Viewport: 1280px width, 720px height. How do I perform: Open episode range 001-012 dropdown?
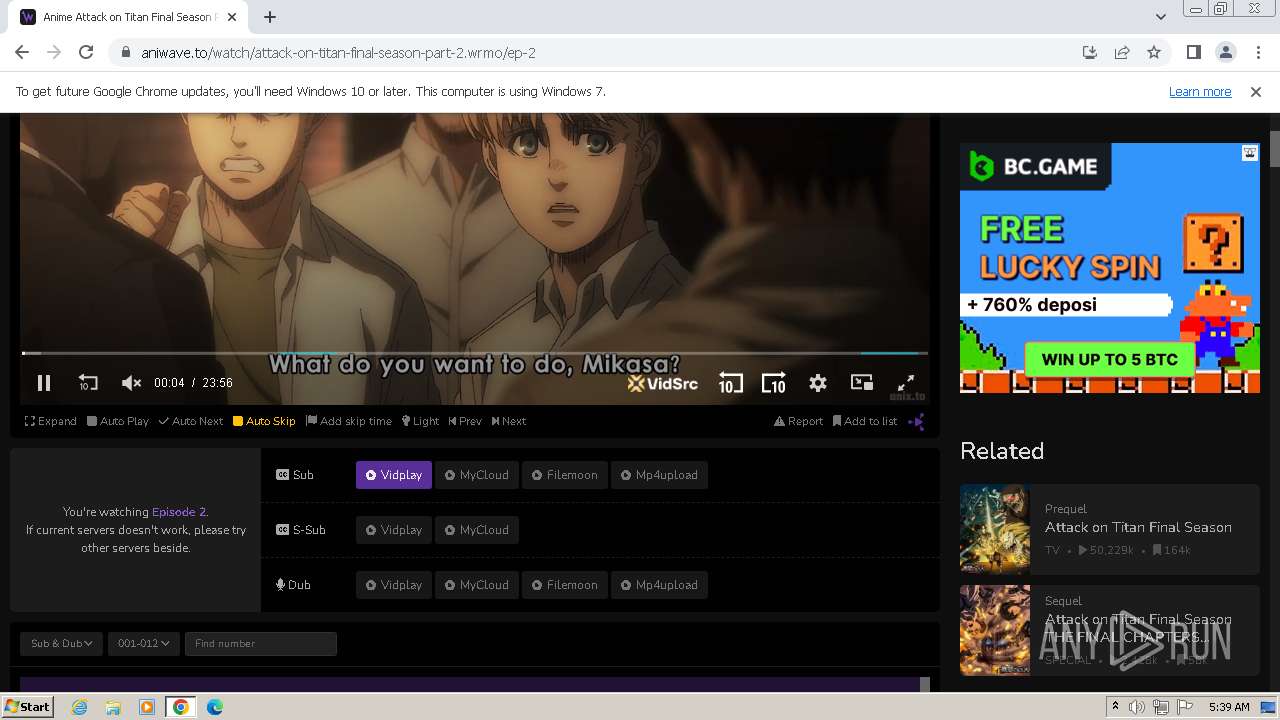(143, 643)
